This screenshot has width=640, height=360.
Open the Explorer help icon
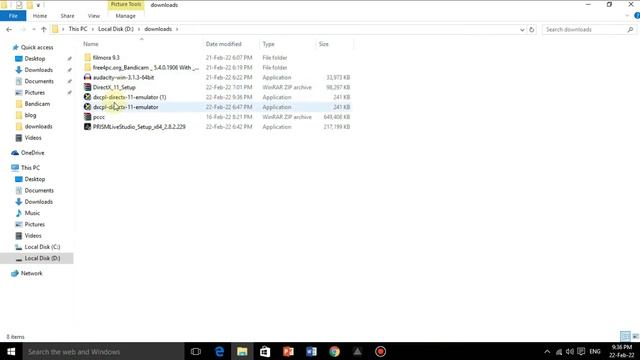(637, 16)
